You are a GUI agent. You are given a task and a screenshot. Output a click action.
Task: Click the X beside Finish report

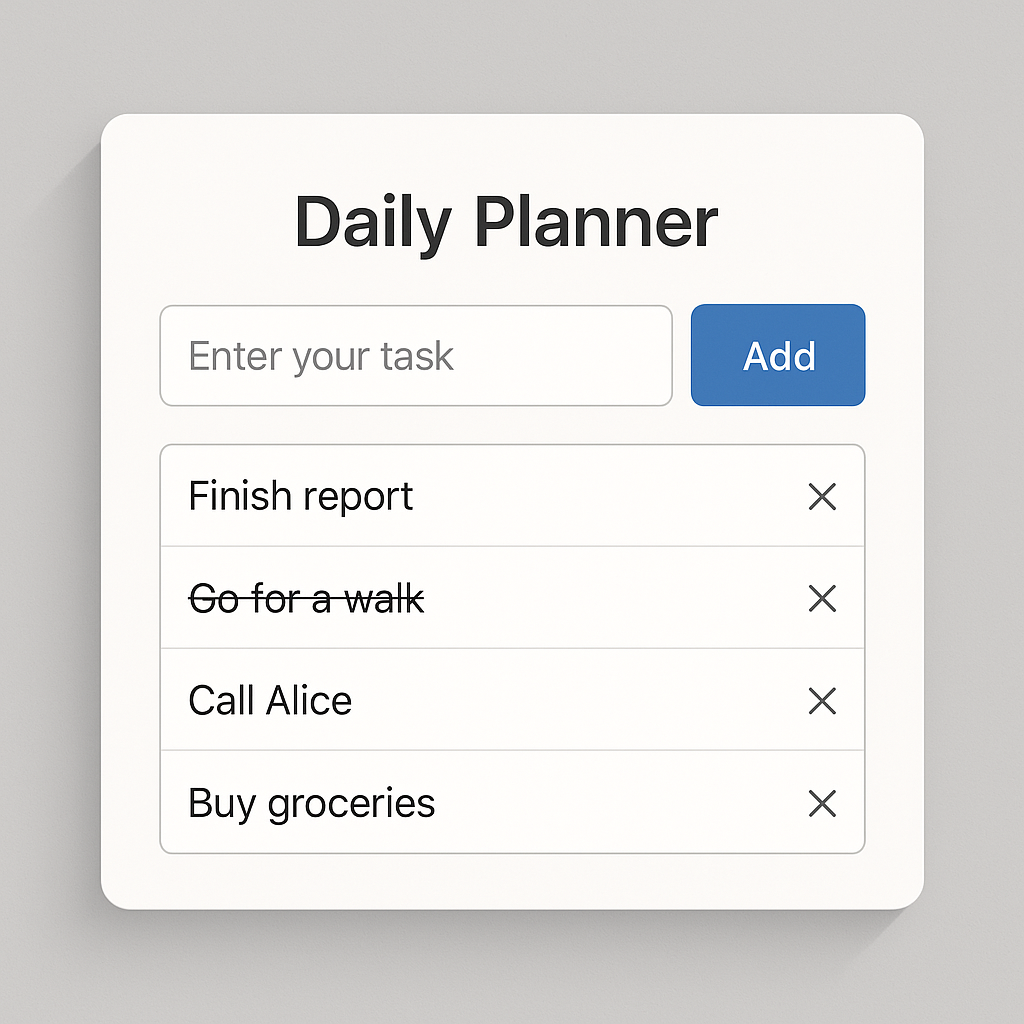[822, 496]
